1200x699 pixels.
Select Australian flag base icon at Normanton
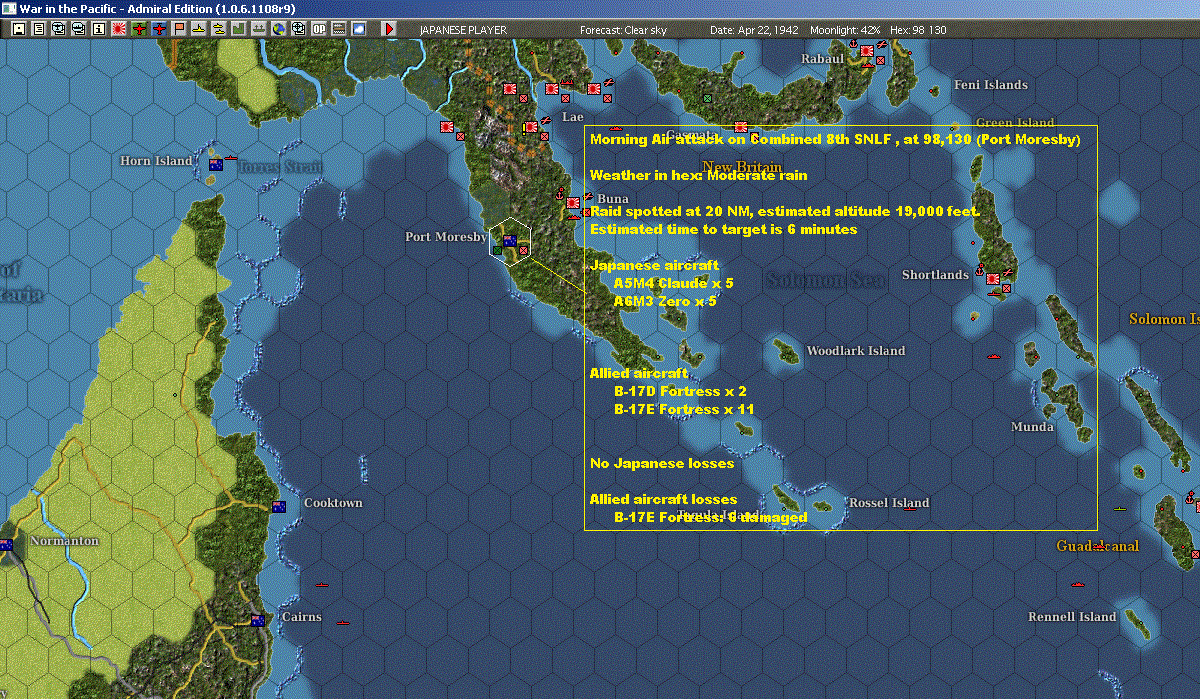coord(7,545)
